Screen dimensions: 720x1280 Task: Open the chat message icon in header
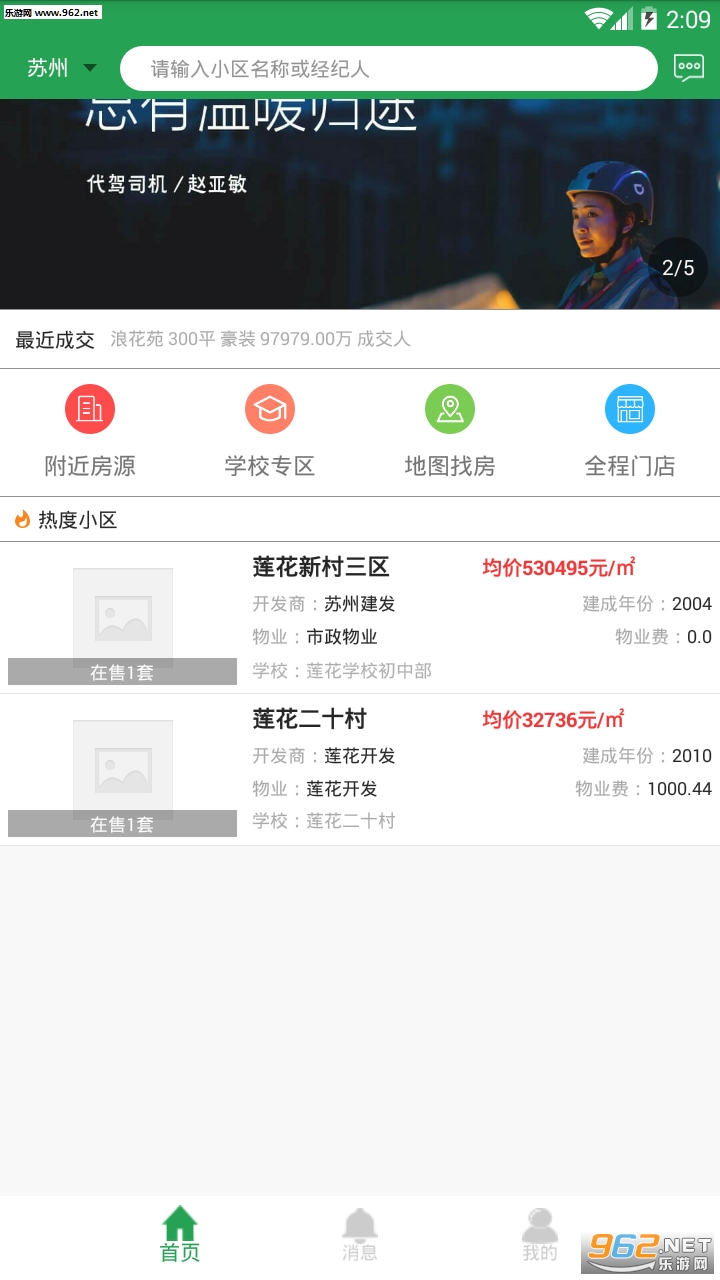click(689, 68)
